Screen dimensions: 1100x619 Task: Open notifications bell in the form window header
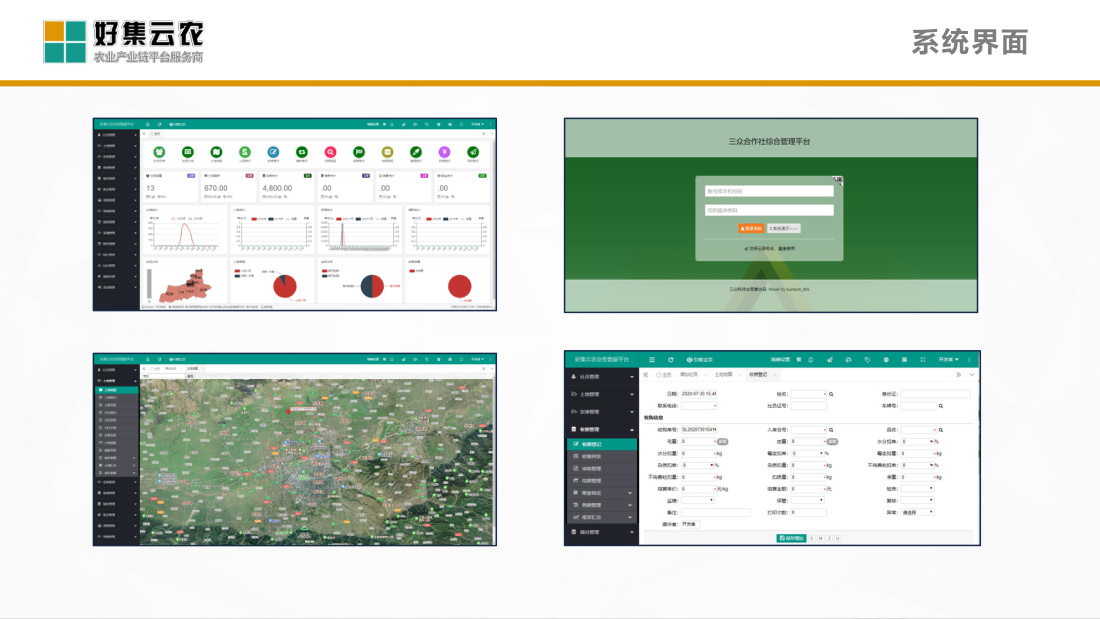pyautogui.click(x=811, y=359)
